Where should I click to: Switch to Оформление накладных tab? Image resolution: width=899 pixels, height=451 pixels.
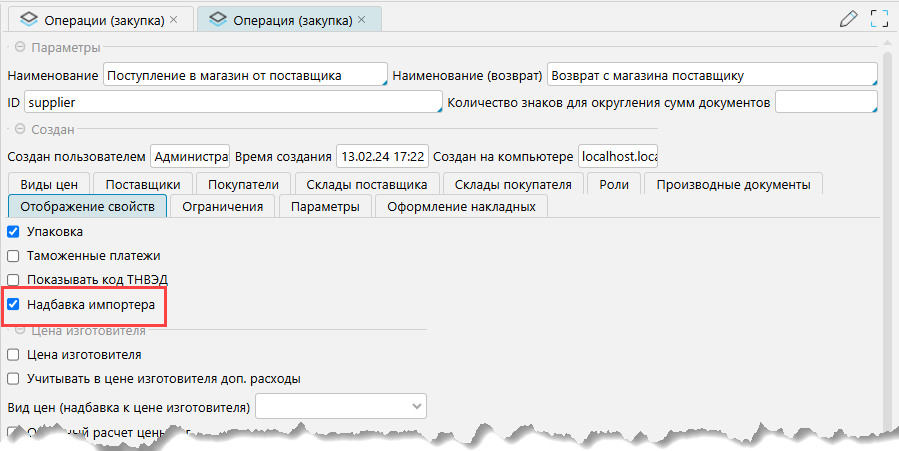click(462, 207)
